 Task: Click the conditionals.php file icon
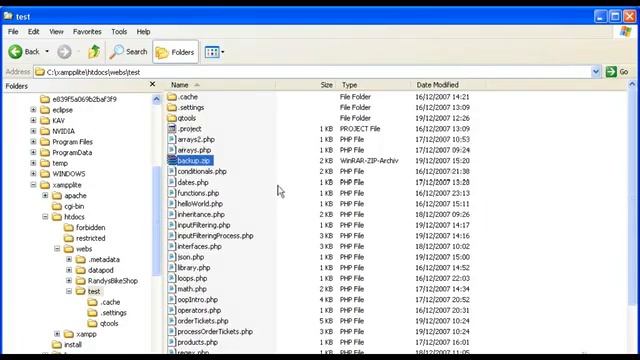point(172,171)
